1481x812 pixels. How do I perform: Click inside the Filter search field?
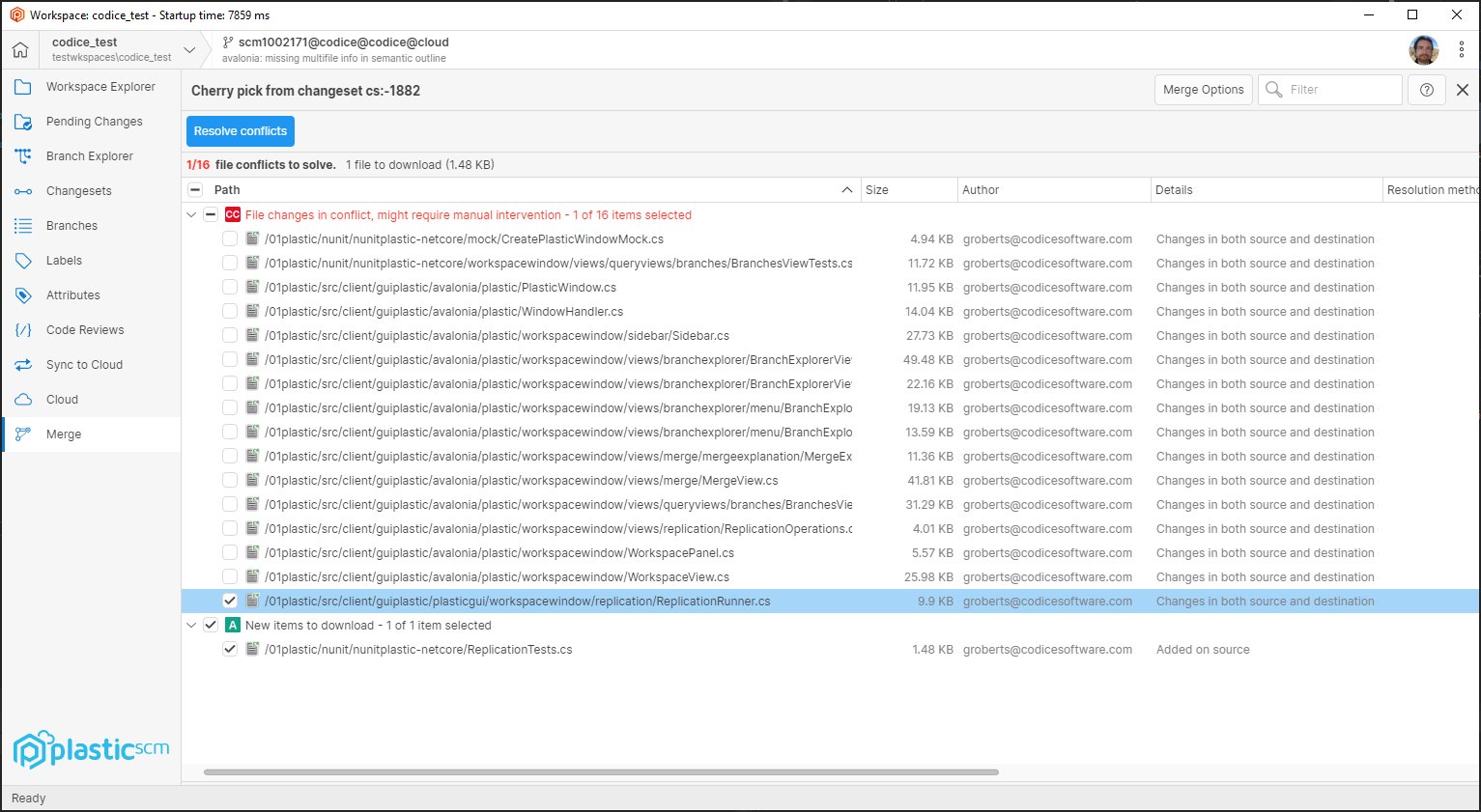coord(1338,89)
